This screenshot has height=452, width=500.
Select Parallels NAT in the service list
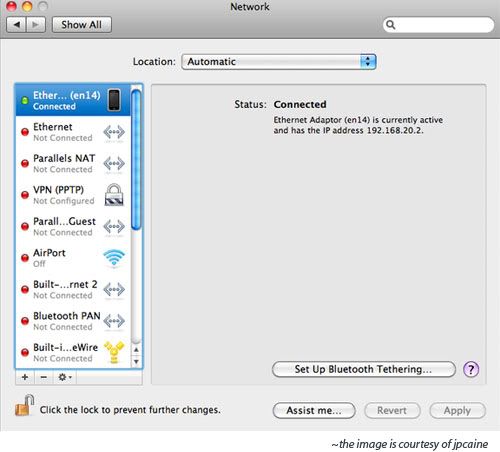(x=73, y=163)
